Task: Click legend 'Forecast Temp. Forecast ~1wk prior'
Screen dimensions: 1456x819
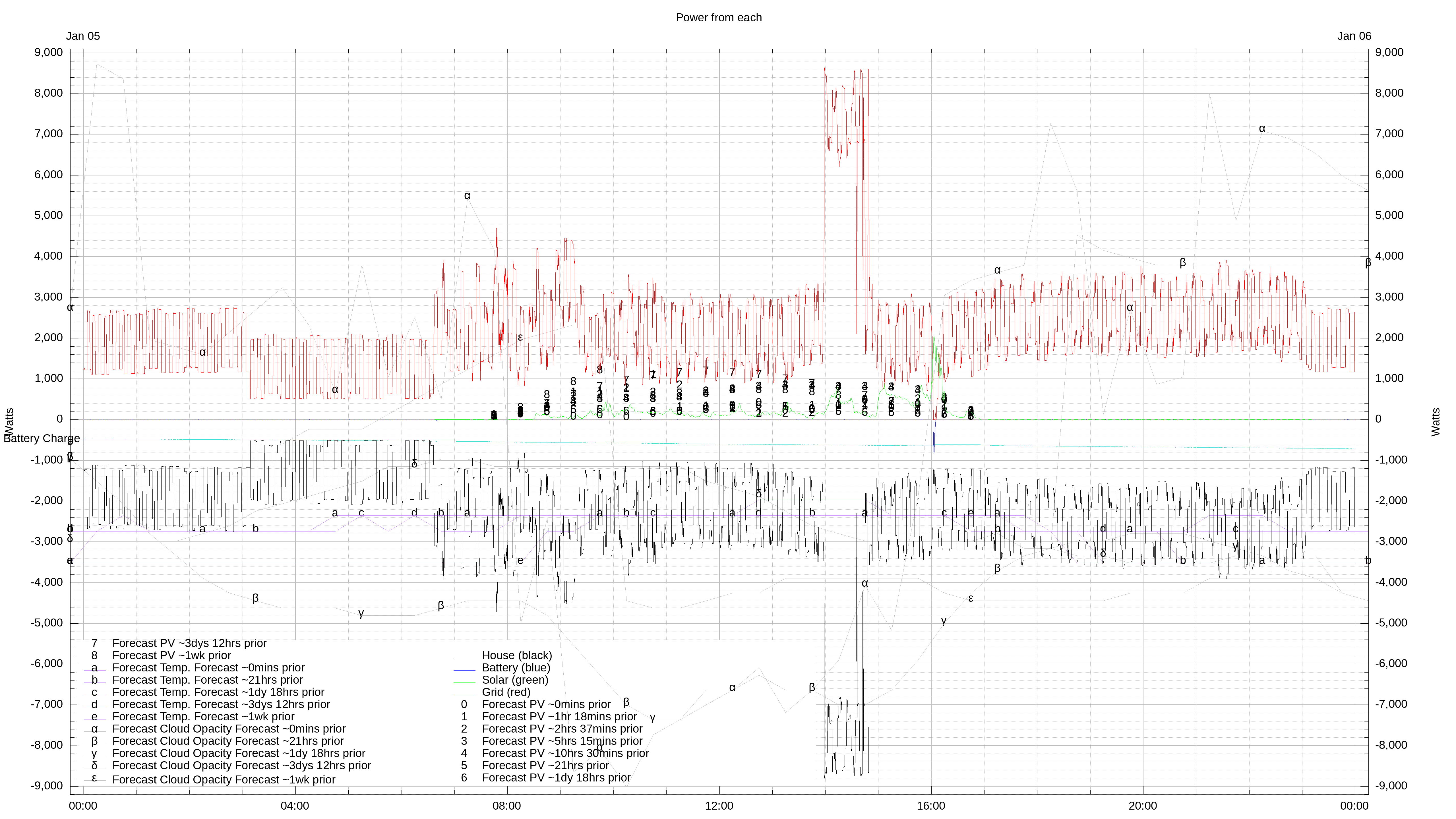Action: (x=204, y=717)
